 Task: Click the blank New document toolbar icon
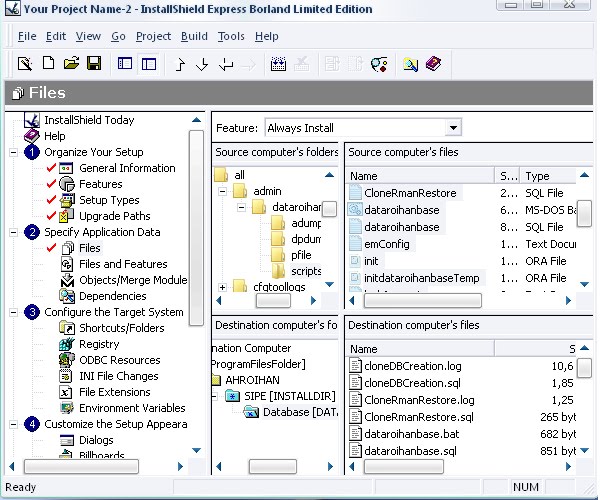pyautogui.click(x=48, y=63)
